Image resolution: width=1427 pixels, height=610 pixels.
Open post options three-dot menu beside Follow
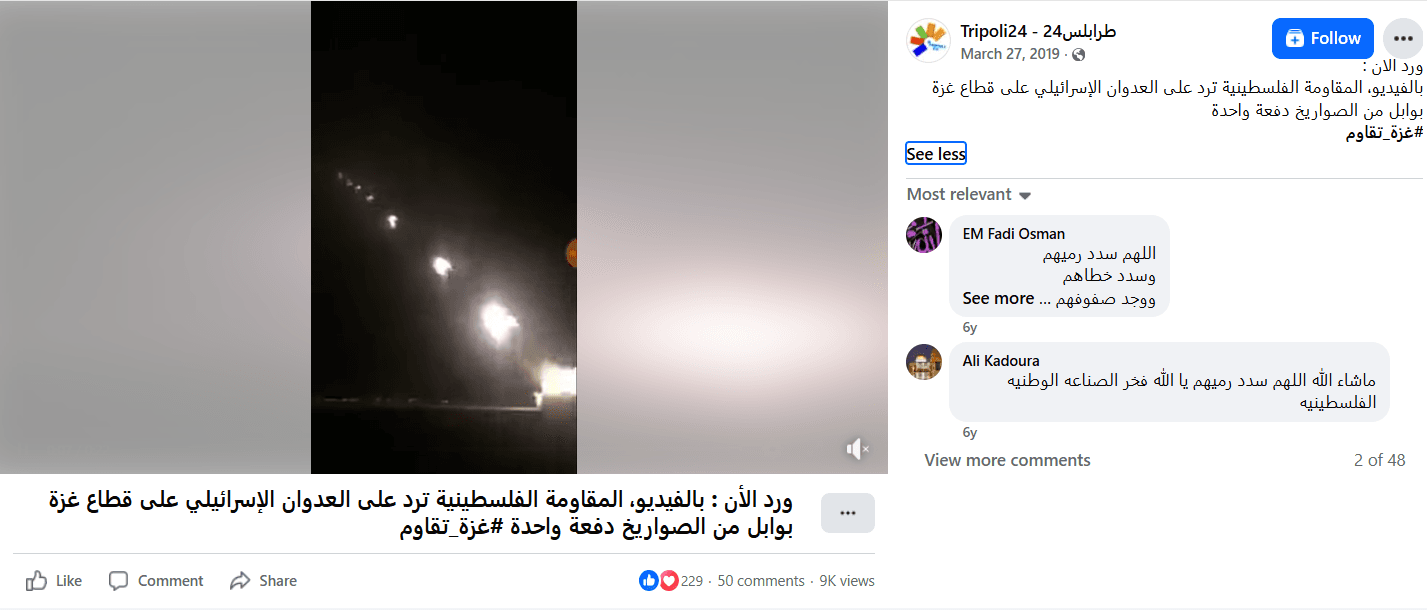1402,39
